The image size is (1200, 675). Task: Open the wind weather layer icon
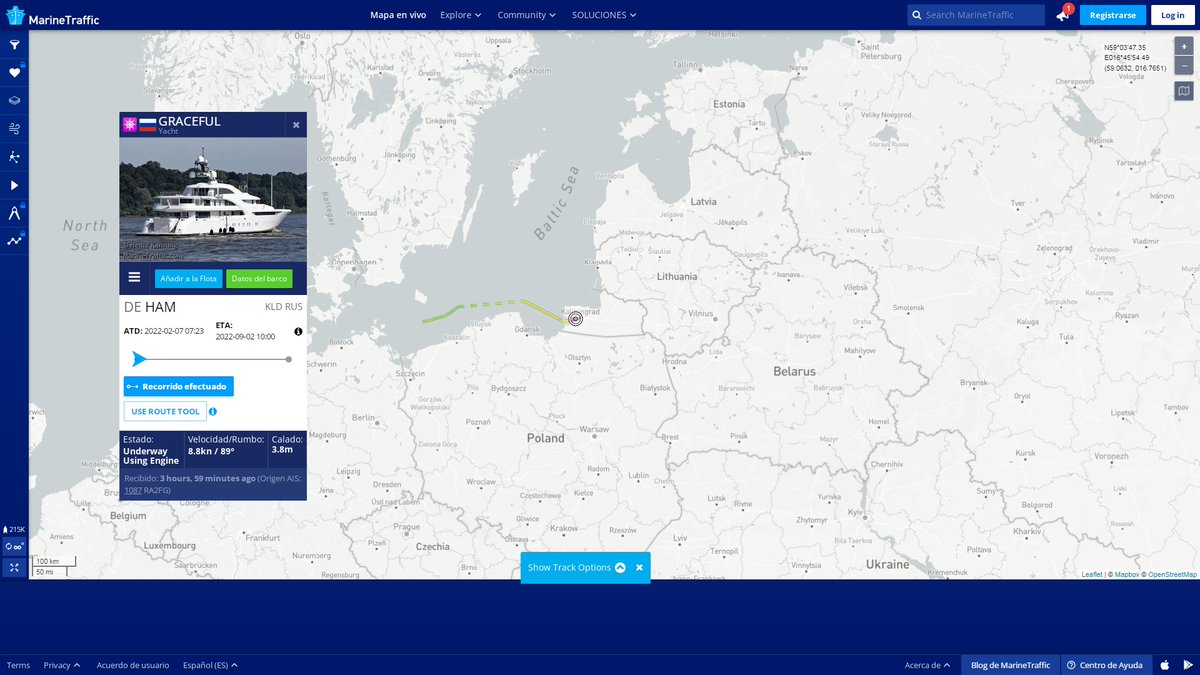click(14, 129)
